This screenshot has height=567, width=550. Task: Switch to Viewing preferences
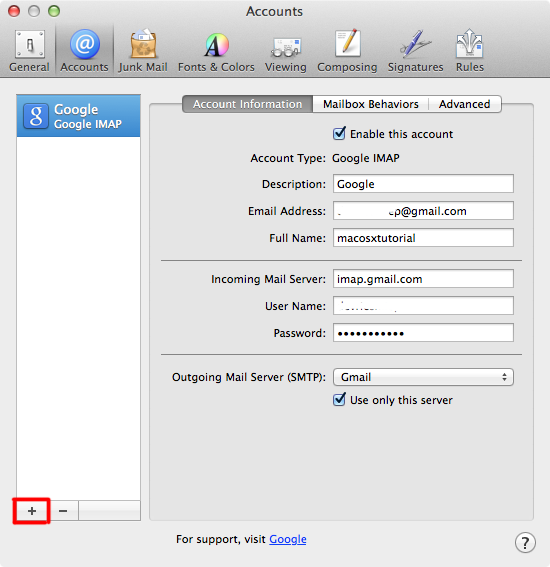[286, 51]
